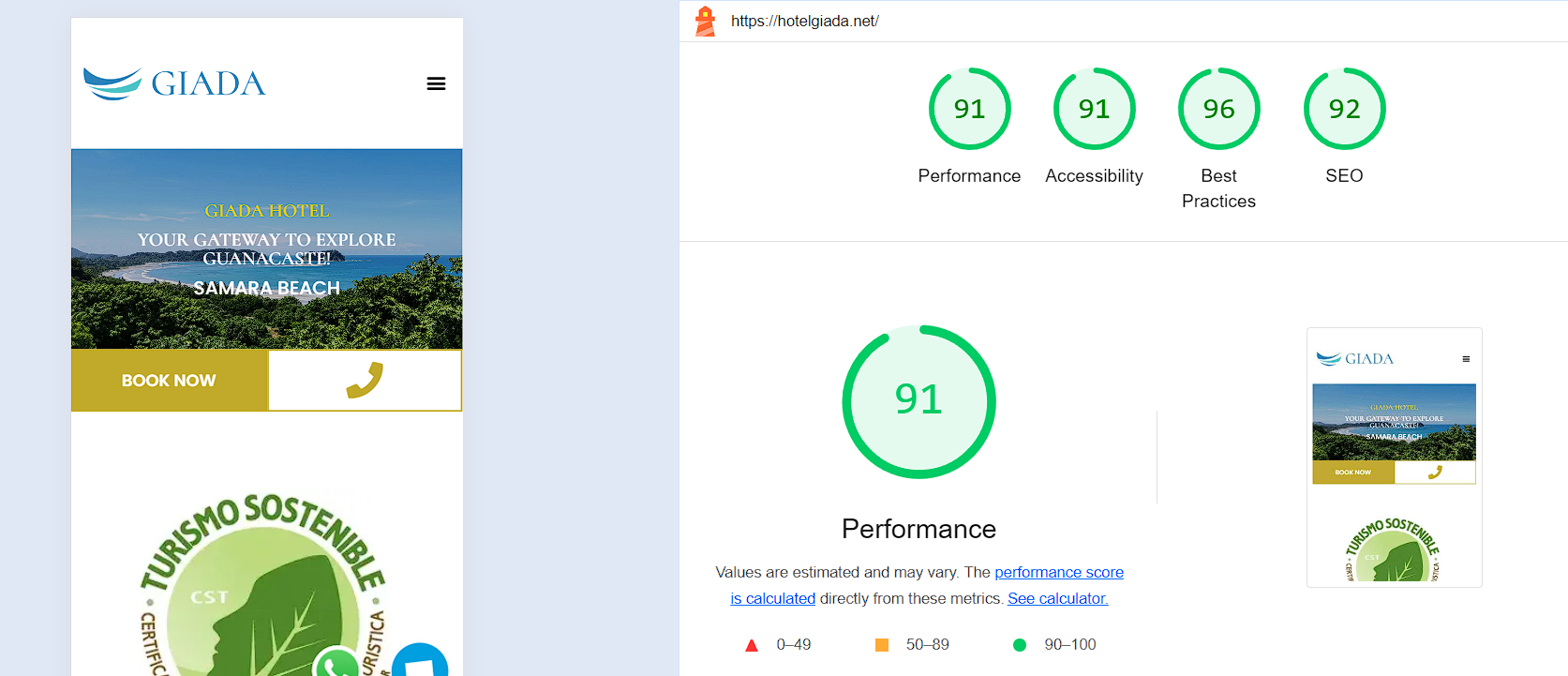Click the Samara Beach hero image
The image size is (1568, 676).
tap(267, 249)
